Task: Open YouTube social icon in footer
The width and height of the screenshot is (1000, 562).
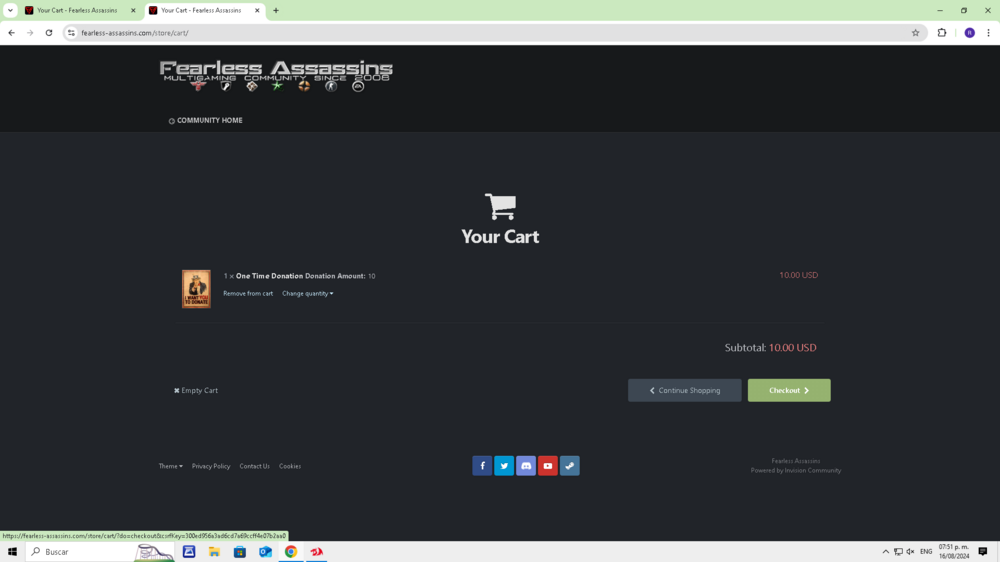Action: pyautogui.click(x=548, y=466)
